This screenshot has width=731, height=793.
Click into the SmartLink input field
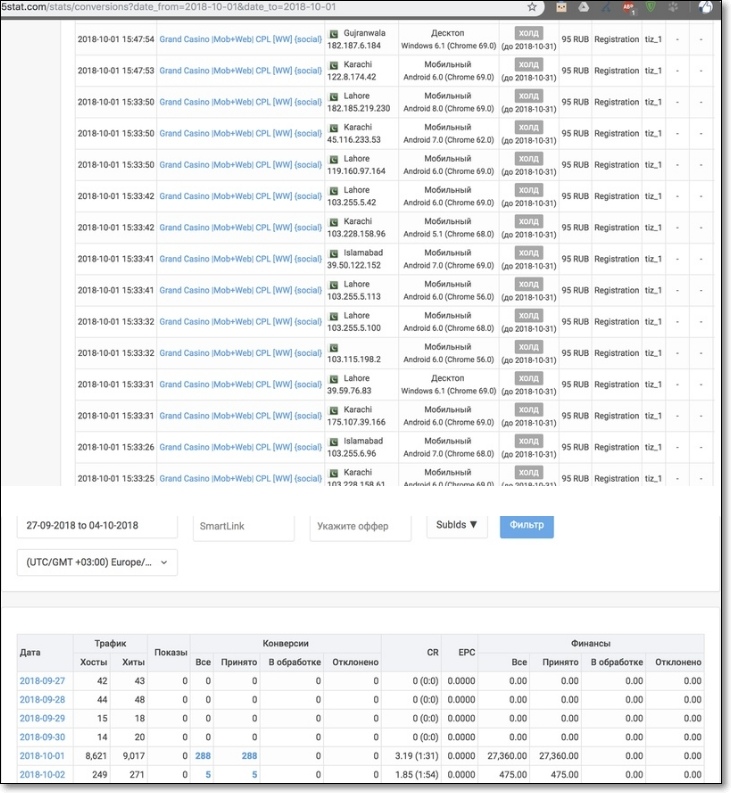coord(243,526)
